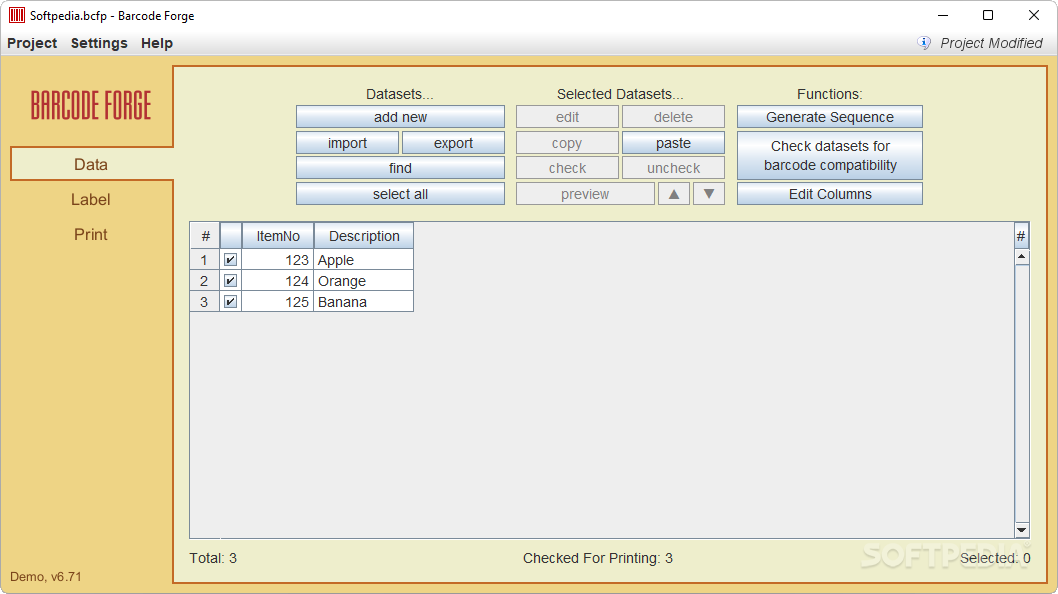The width and height of the screenshot is (1058, 594).
Task: Click the select all button
Action: point(400,194)
